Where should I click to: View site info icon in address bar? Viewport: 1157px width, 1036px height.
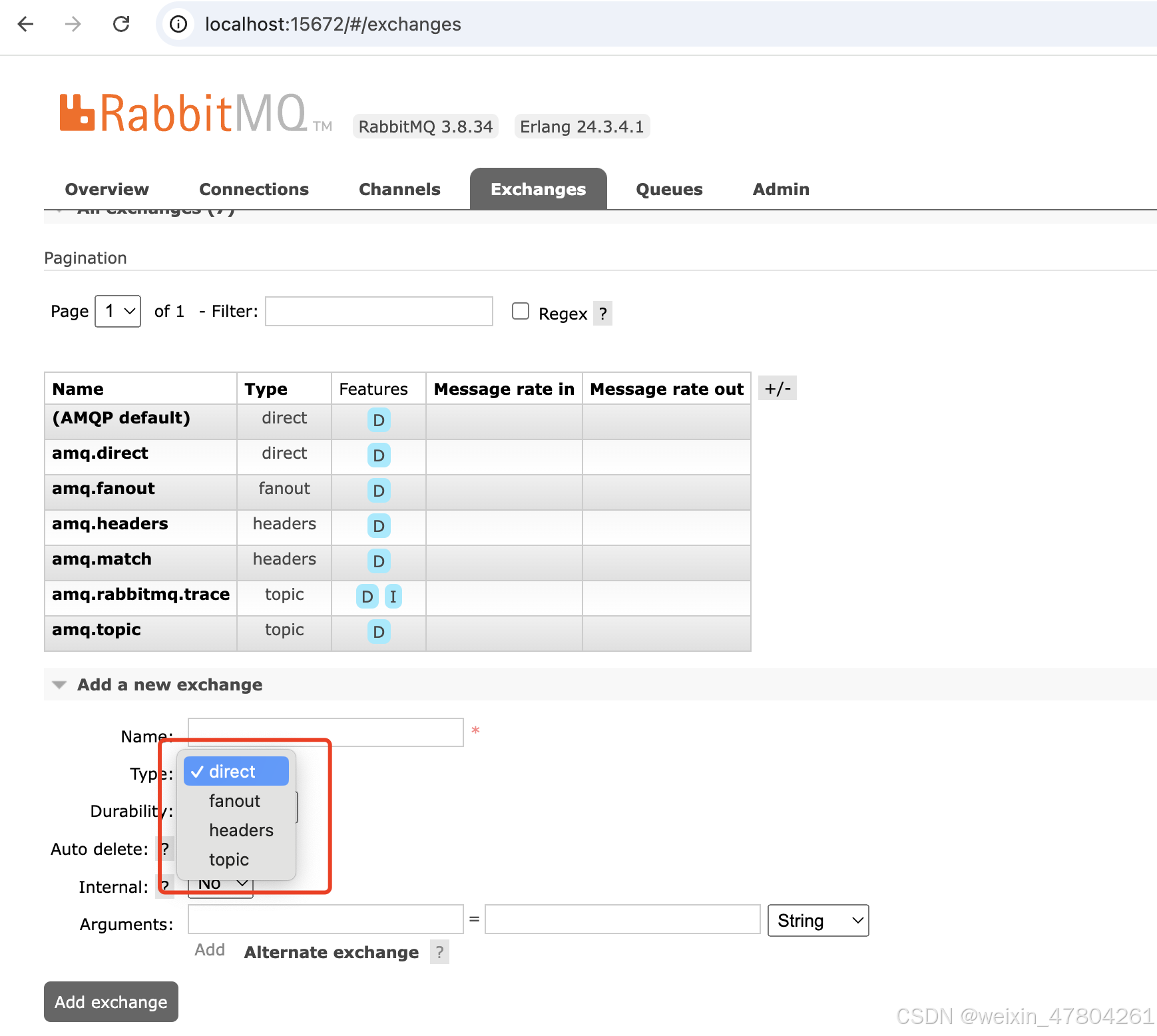click(x=178, y=24)
